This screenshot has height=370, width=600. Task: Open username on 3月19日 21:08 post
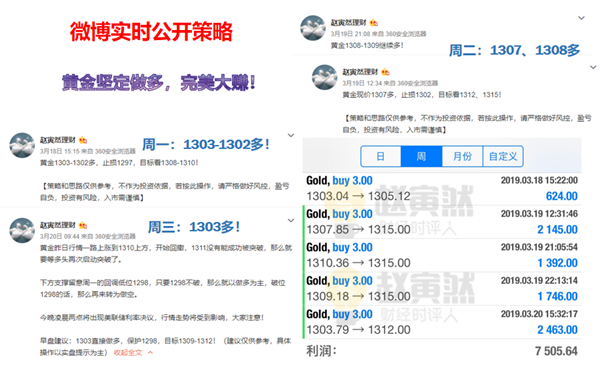349,23
